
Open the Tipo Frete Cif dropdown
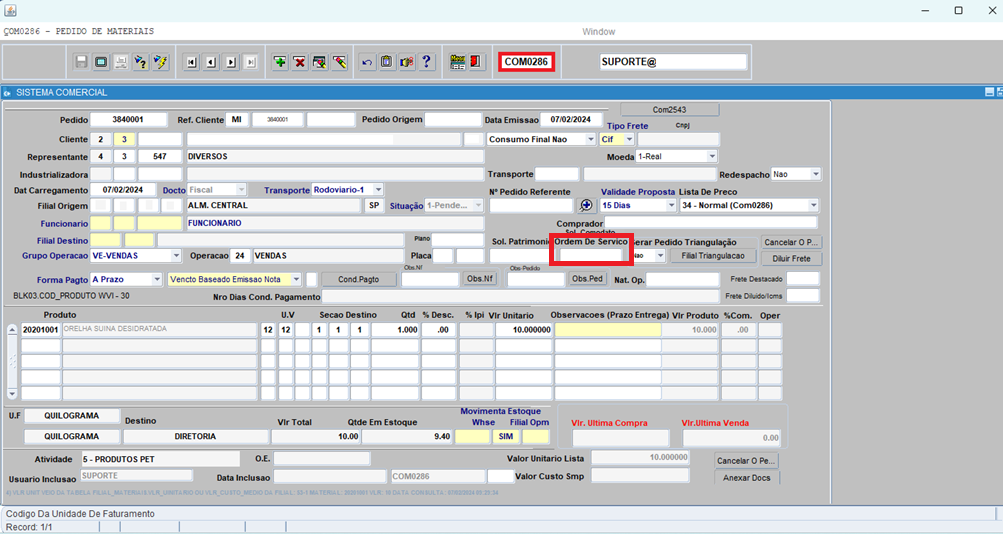pos(629,139)
